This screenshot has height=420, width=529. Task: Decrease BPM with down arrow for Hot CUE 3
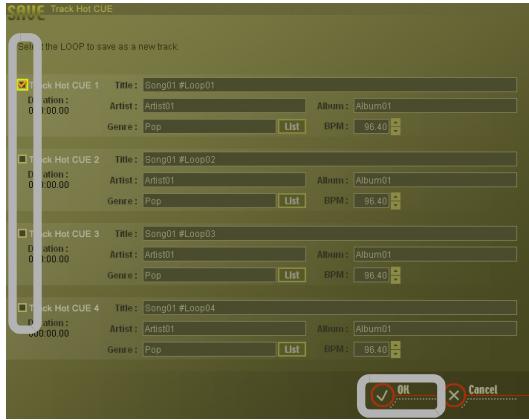[x=395, y=279]
